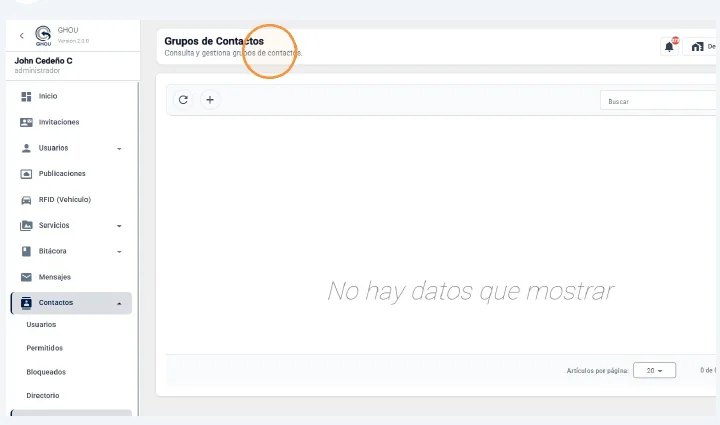This screenshot has height=425, width=720.
Task: Click the GHOU logo icon
Action: (43, 36)
